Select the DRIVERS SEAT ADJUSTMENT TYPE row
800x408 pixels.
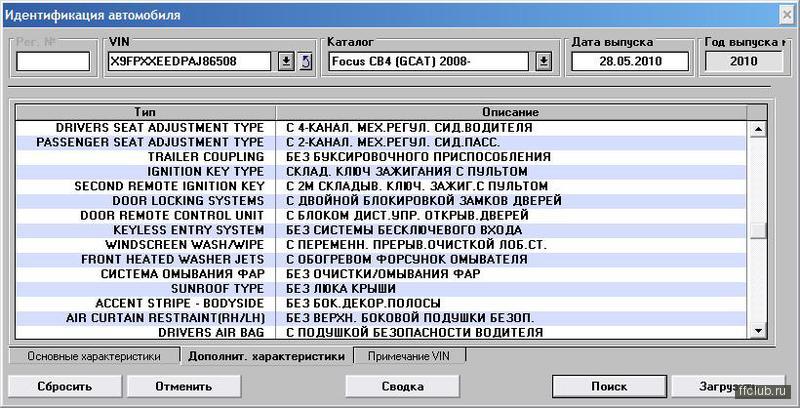(381, 128)
